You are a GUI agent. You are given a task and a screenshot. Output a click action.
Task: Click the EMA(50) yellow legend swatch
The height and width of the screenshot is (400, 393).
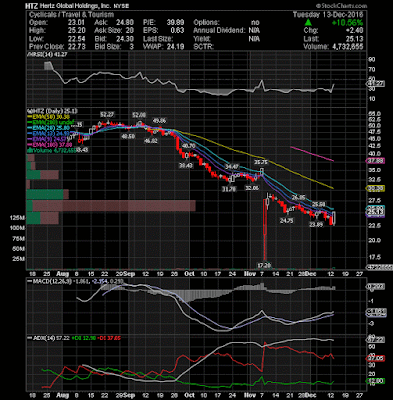(x=31, y=117)
